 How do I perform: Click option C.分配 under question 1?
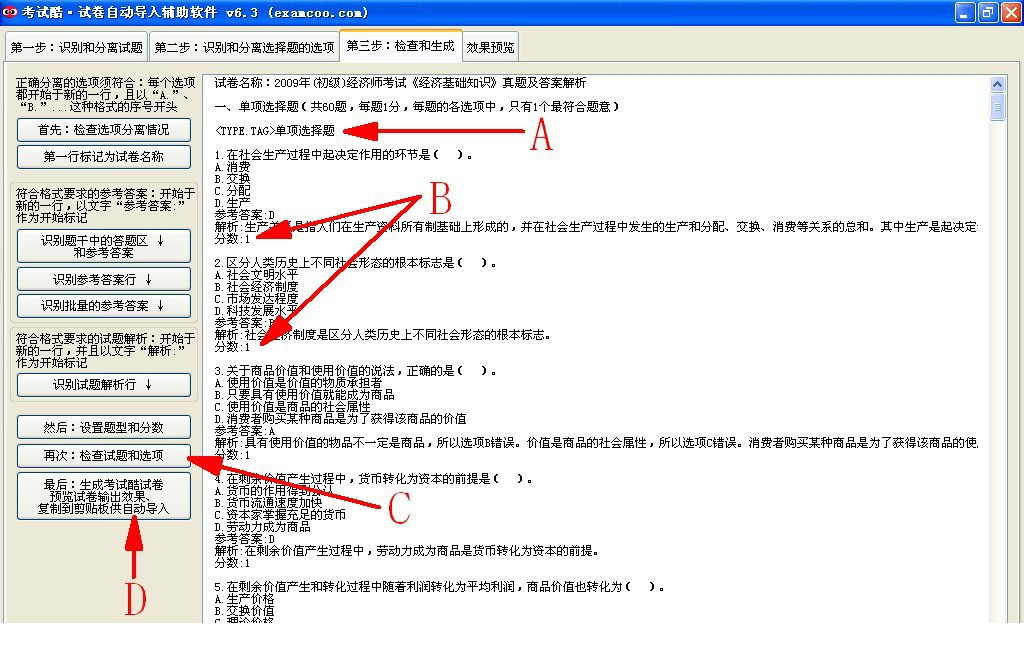tap(232, 191)
